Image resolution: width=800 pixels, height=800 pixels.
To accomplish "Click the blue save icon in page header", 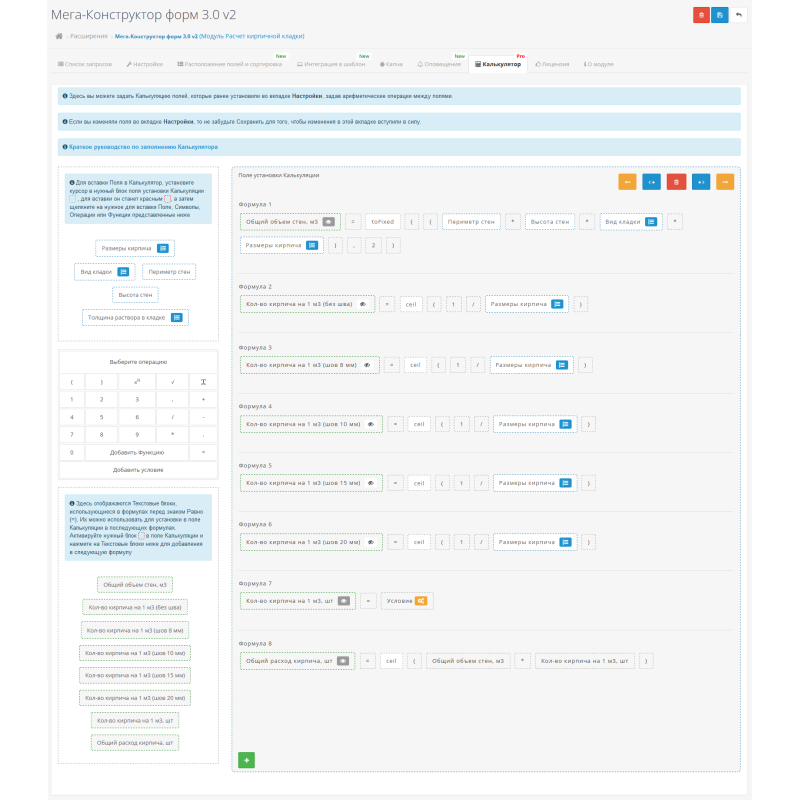I will click(x=719, y=15).
